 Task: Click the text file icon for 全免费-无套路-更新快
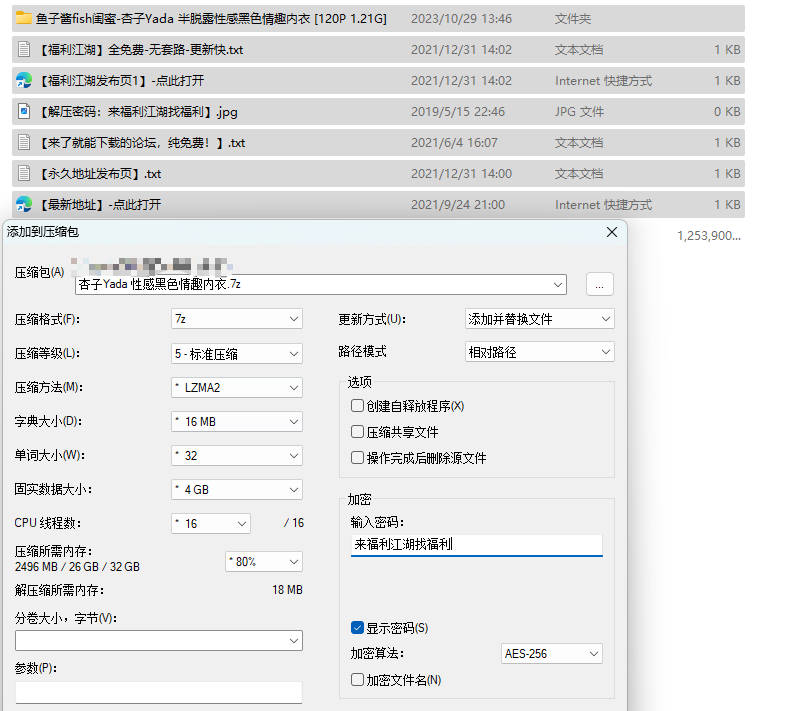click(24, 49)
